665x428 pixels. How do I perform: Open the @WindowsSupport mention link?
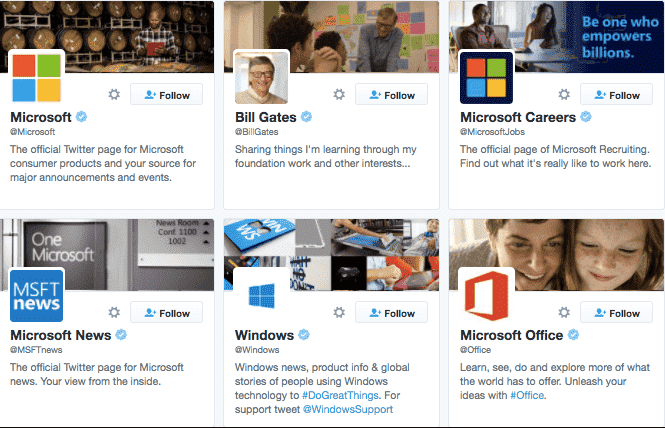348,409
